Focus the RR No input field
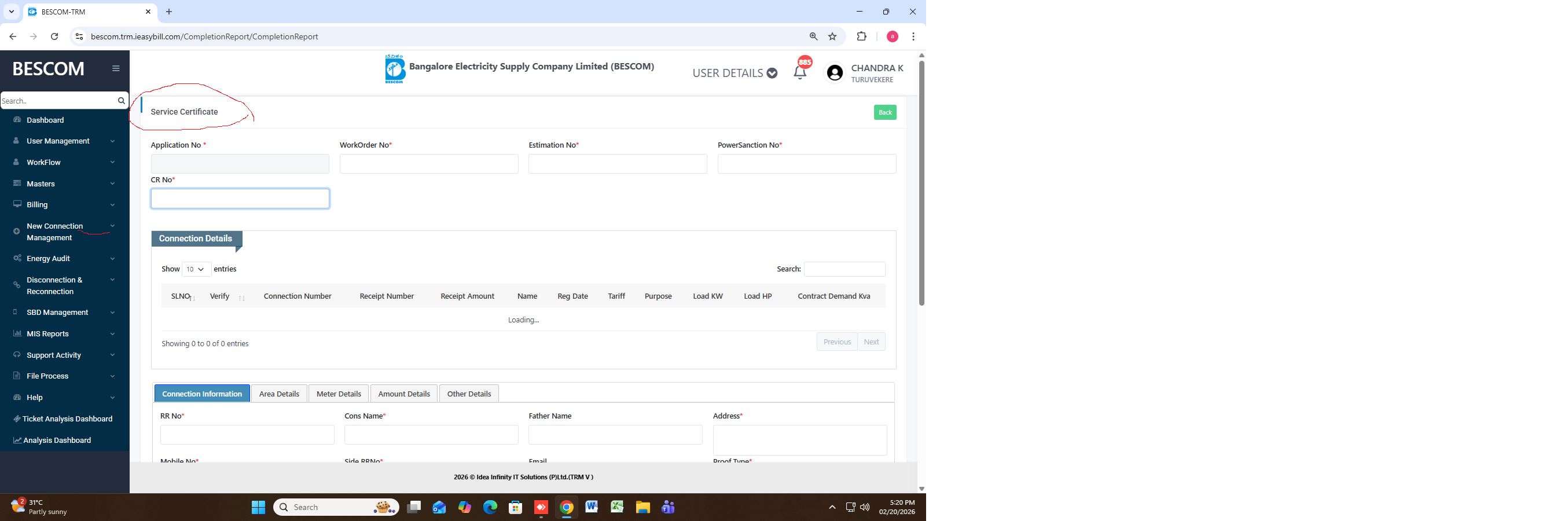1568x521 pixels. coord(247,435)
